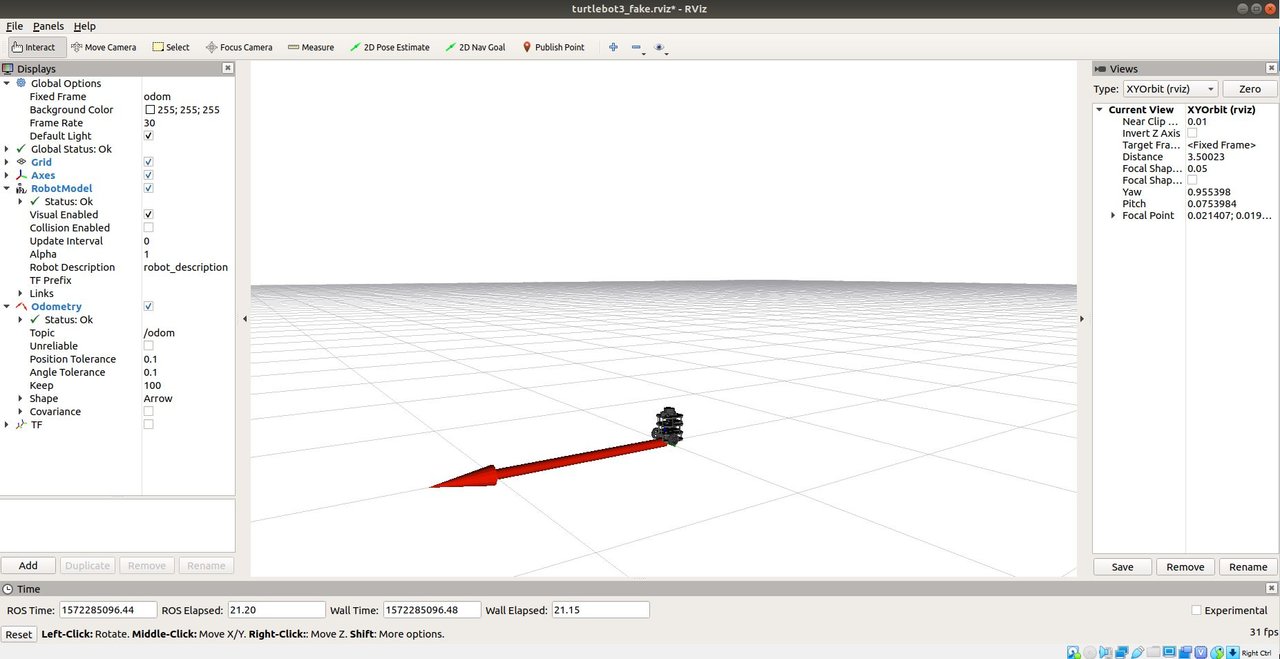
Task: Open the File menu
Action: coord(14,26)
